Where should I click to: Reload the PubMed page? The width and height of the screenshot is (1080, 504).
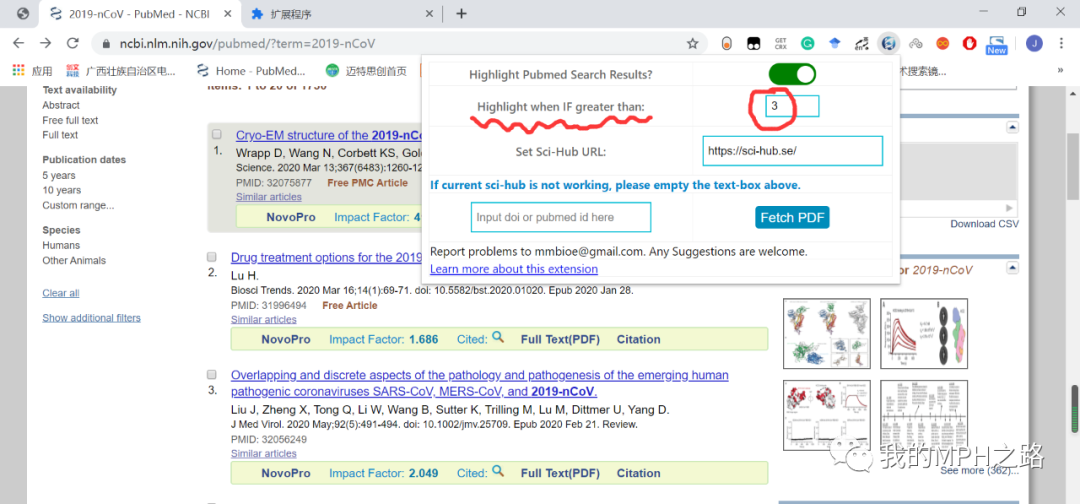72,43
